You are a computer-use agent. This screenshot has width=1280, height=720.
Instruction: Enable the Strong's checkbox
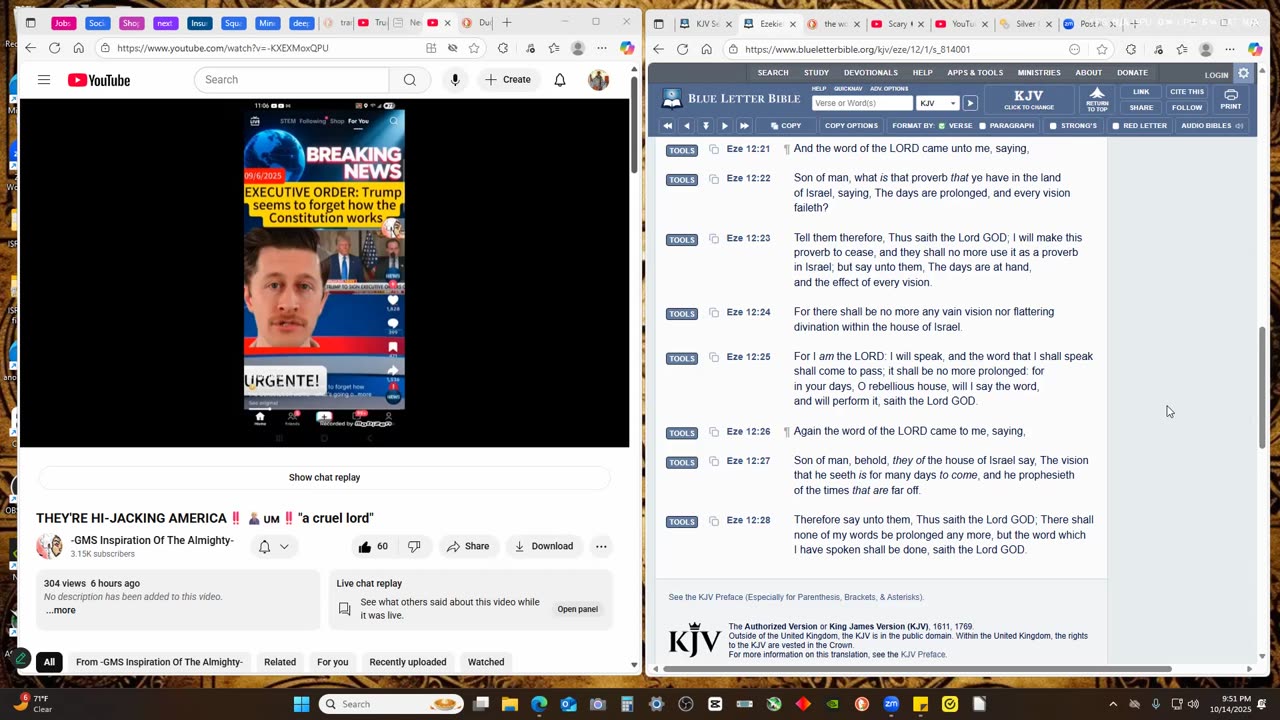coord(1053,126)
